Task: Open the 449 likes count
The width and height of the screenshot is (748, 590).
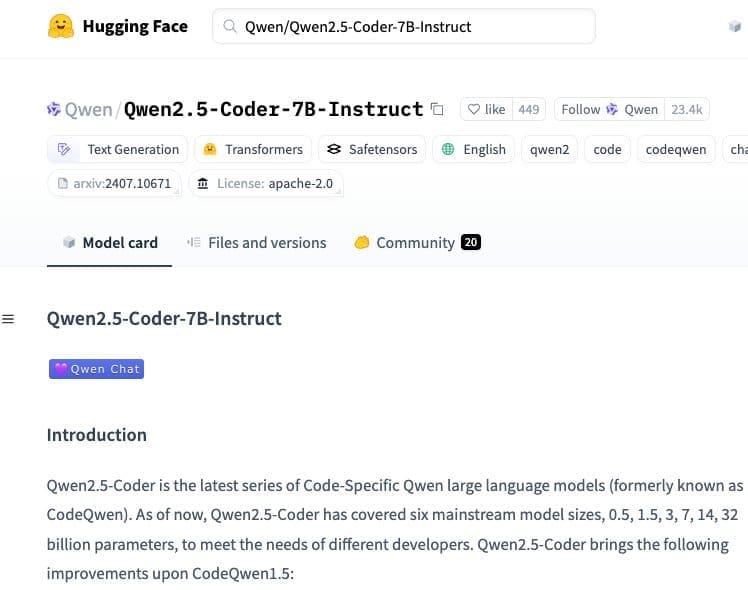Action: point(529,109)
